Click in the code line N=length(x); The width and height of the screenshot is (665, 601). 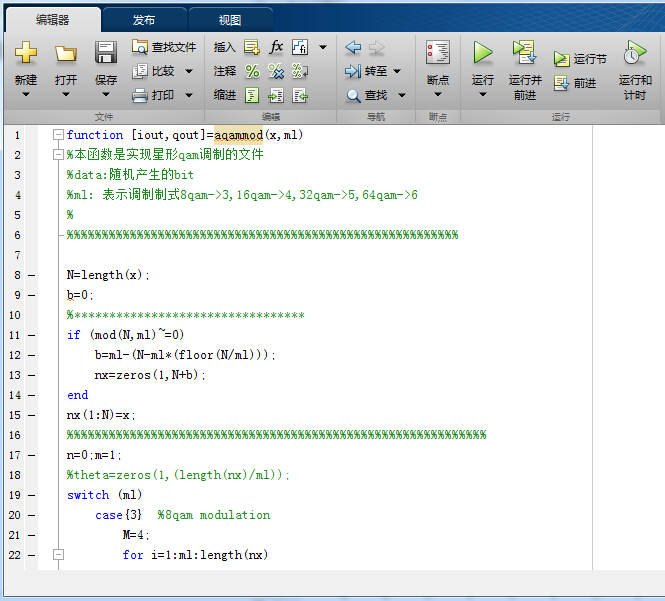point(108,275)
